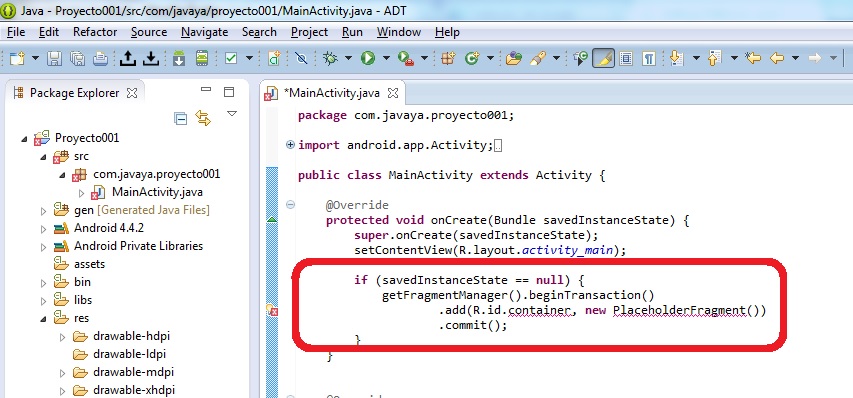Open the Debug dropdown arrow
Screen dimensions: 853x398
click(x=348, y=58)
